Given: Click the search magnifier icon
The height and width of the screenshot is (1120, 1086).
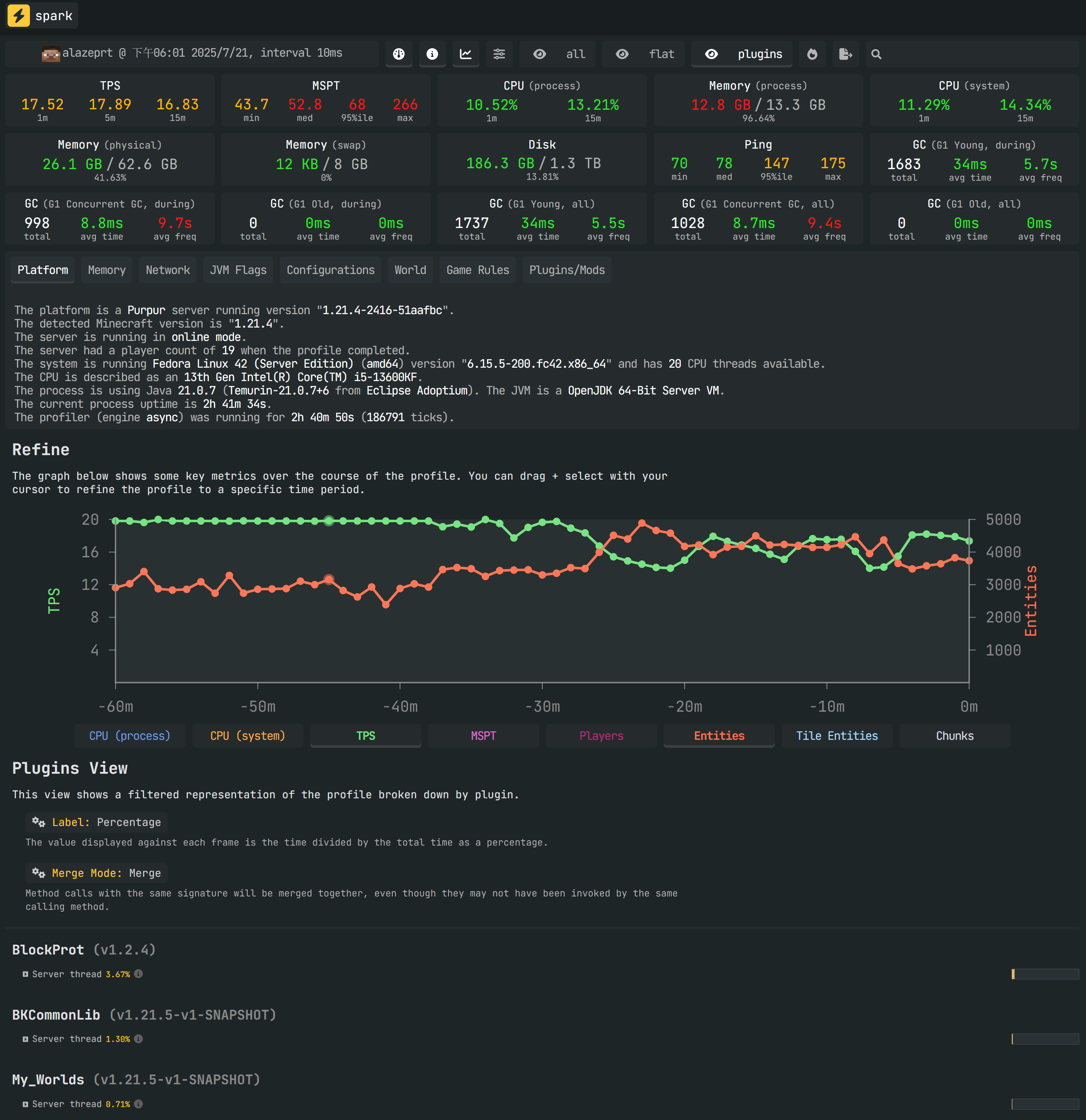Looking at the screenshot, I should [x=876, y=54].
